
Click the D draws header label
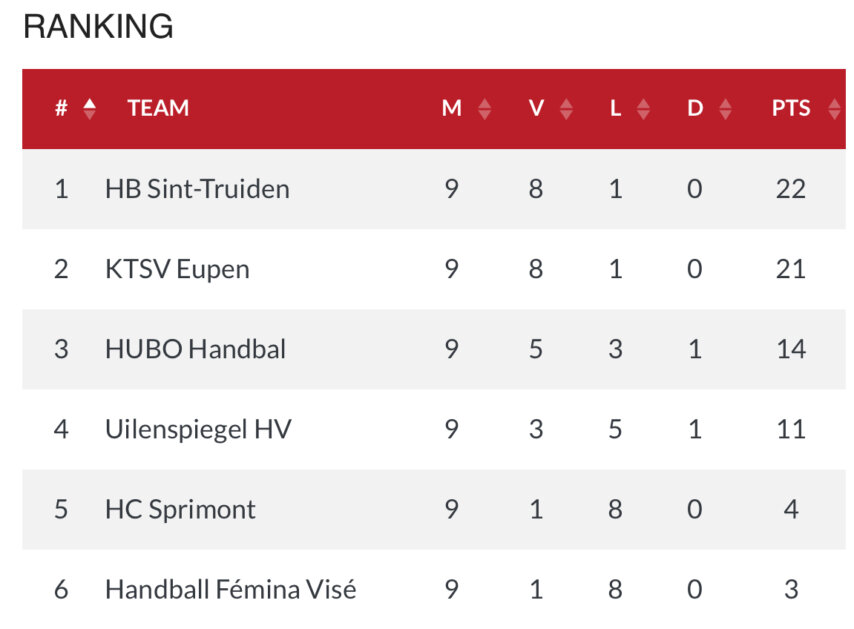pos(695,108)
